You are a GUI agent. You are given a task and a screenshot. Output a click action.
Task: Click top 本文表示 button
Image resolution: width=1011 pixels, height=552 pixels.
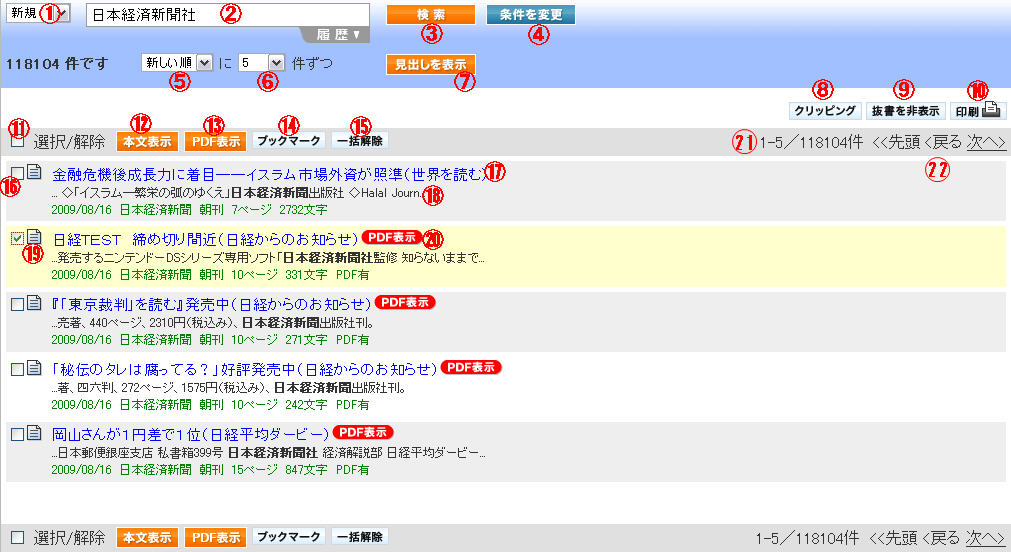pos(147,141)
